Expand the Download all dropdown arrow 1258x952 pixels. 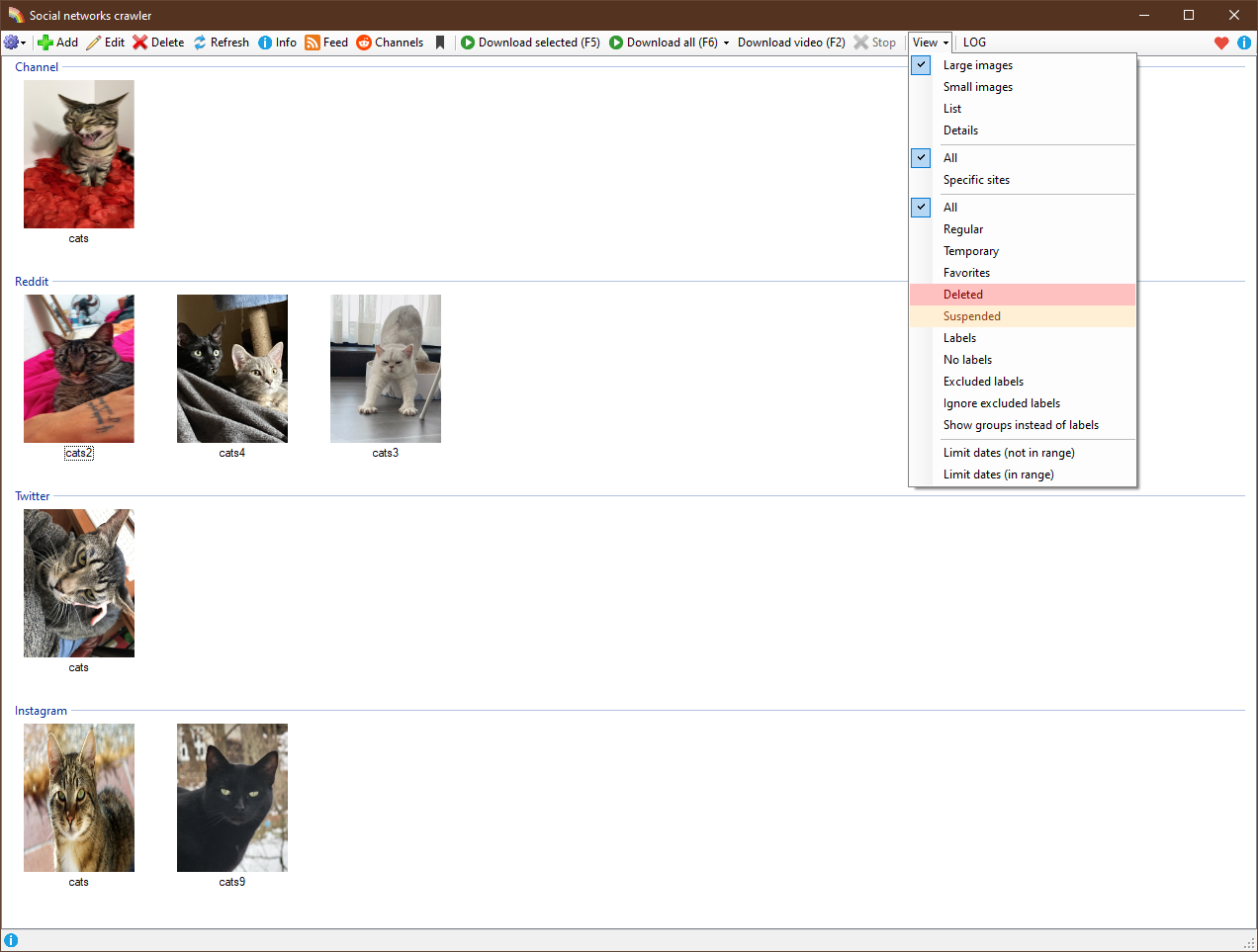point(726,43)
